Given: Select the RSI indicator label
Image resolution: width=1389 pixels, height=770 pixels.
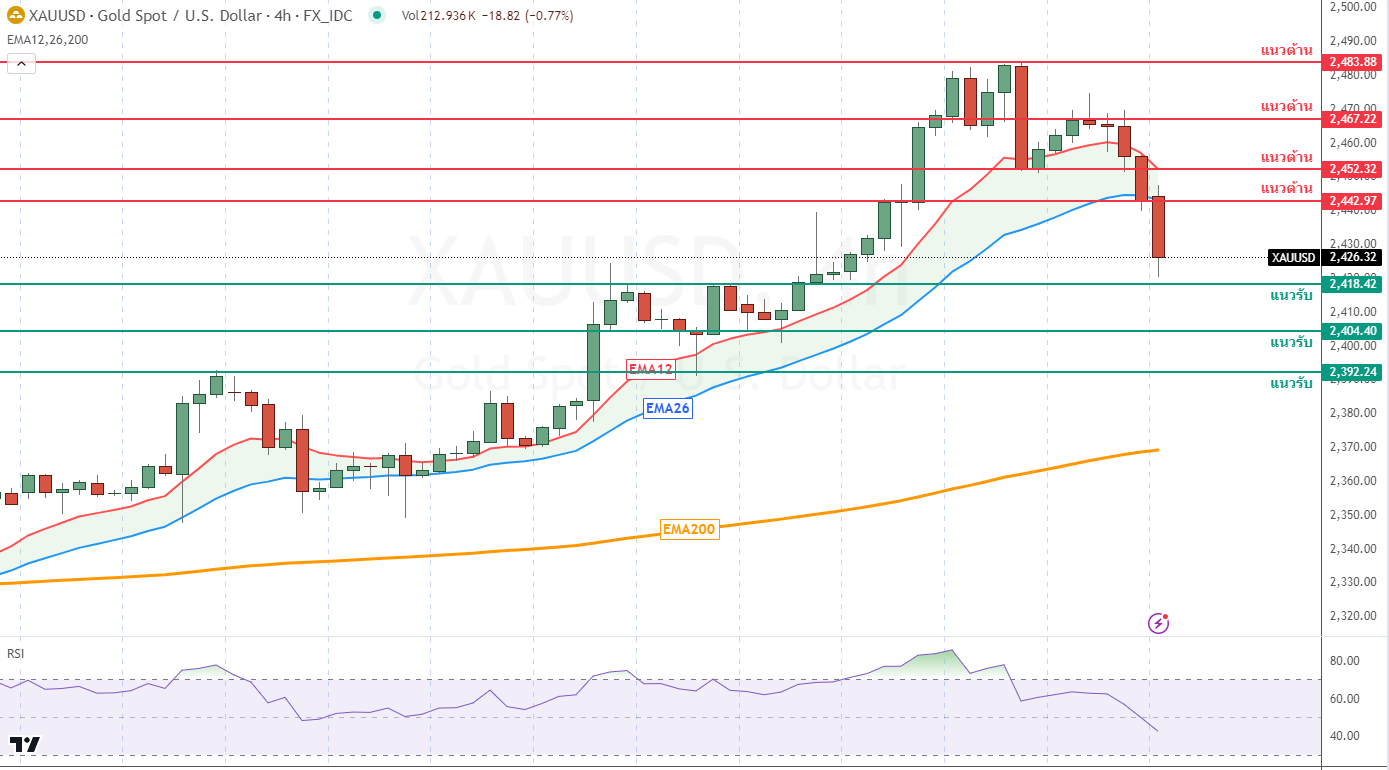Looking at the screenshot, I should point(16,653).
